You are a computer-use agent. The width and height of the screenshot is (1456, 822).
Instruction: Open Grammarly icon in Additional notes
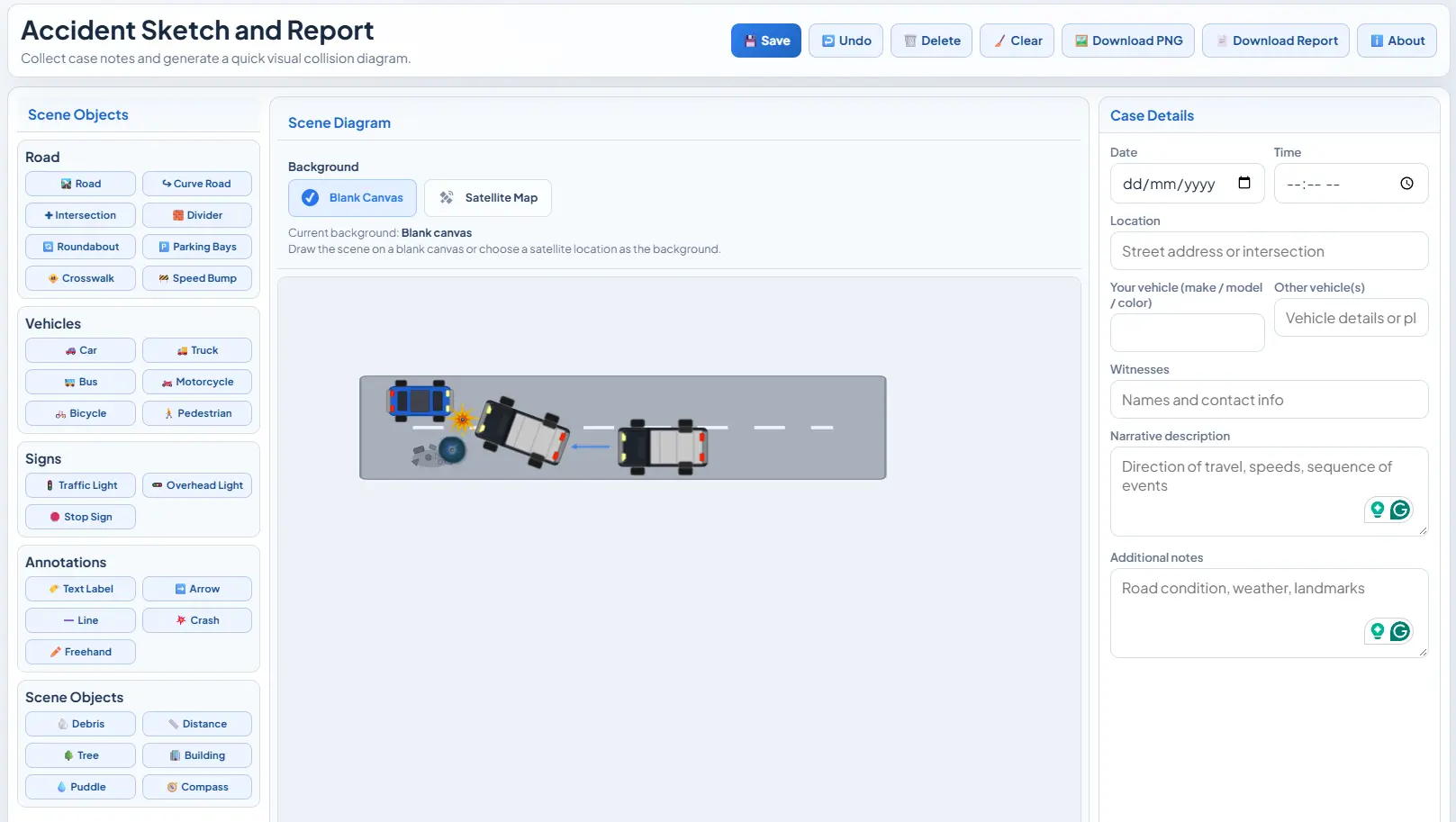click(x=1399, y=631)
